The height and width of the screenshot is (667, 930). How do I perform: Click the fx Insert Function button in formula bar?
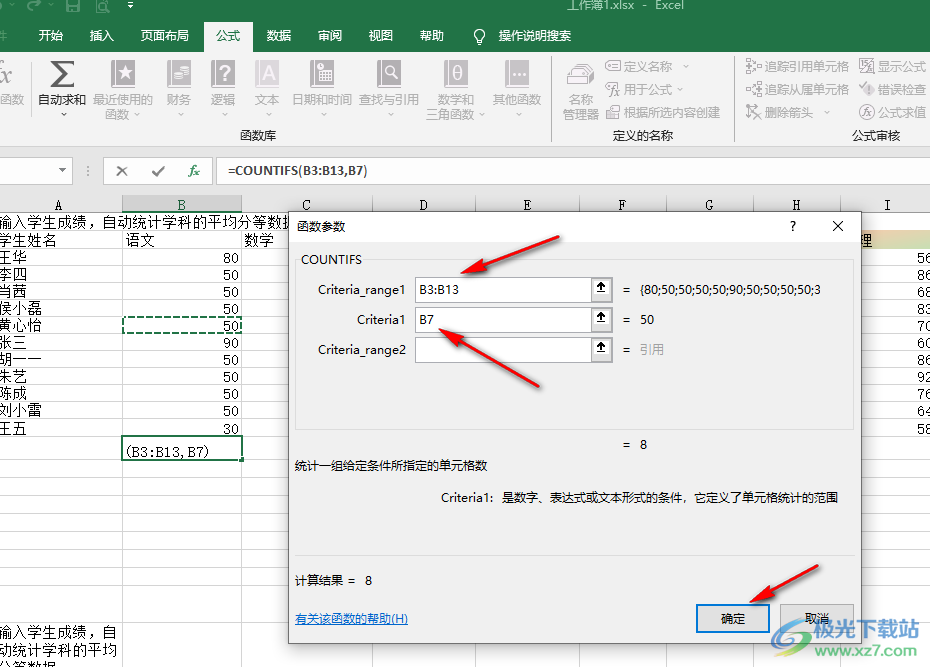[193, 171]
